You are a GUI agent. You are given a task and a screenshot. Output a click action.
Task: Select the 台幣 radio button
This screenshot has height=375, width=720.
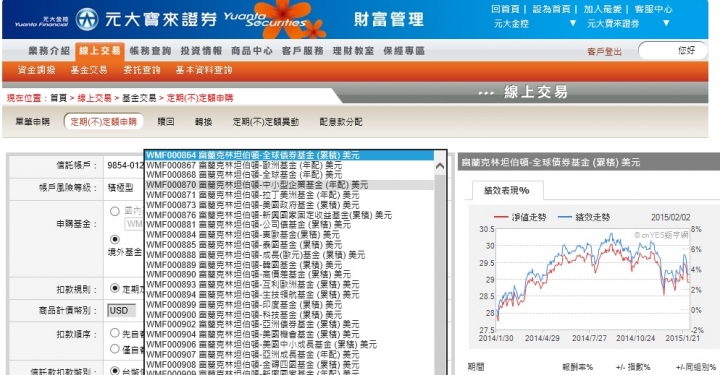(115, 370)
